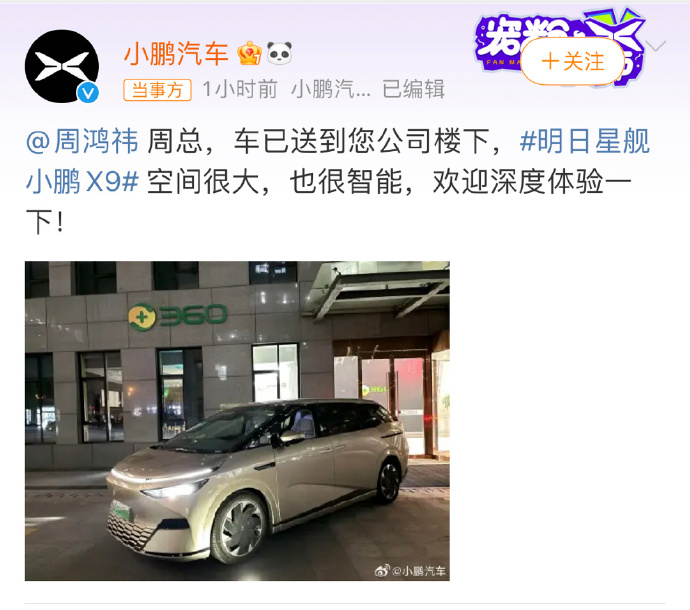View the 已编辑 edit history

point(413,89)
